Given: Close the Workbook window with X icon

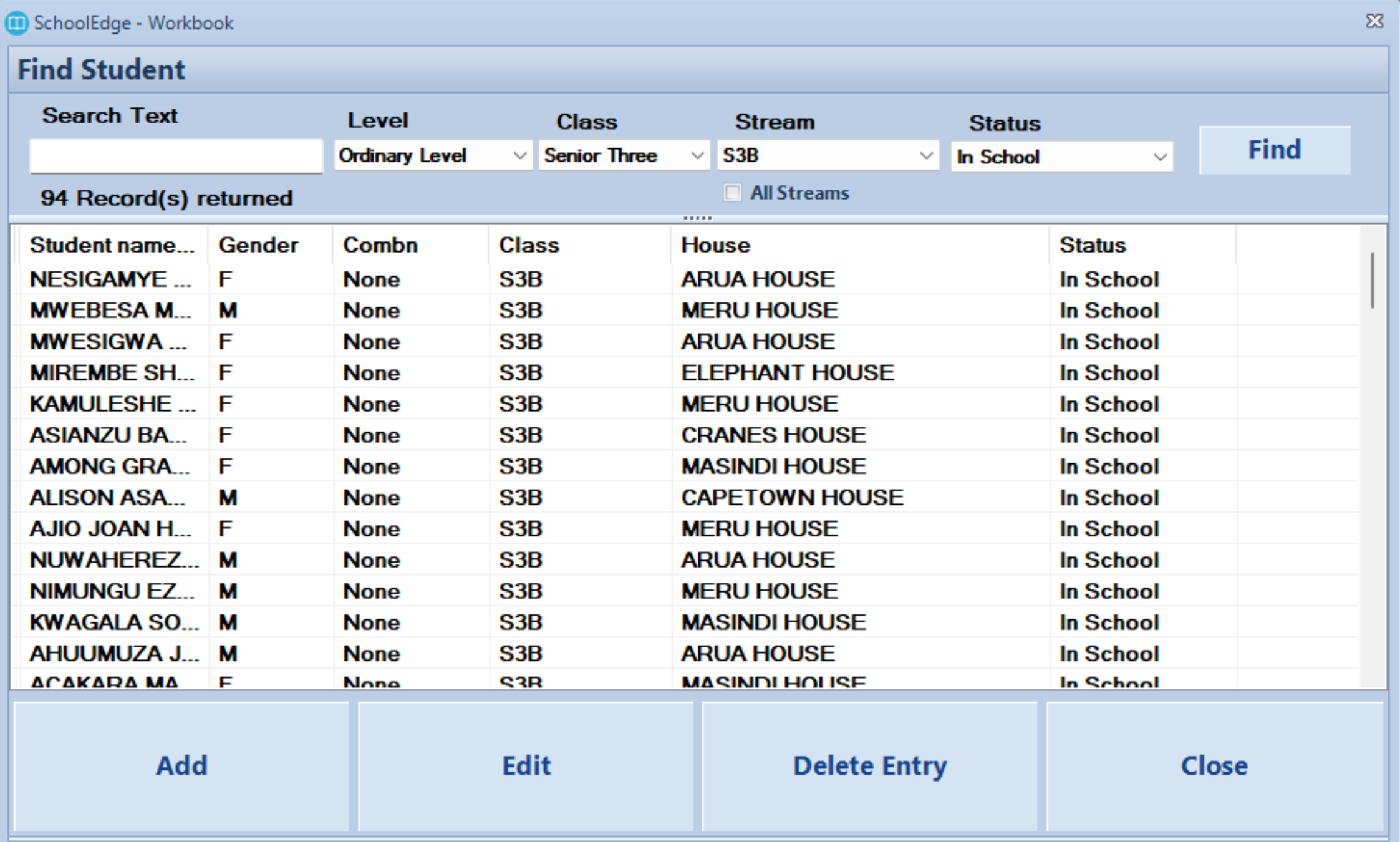Looking at the screenshot, I should pyautogui.click(x=1374, y=22).
